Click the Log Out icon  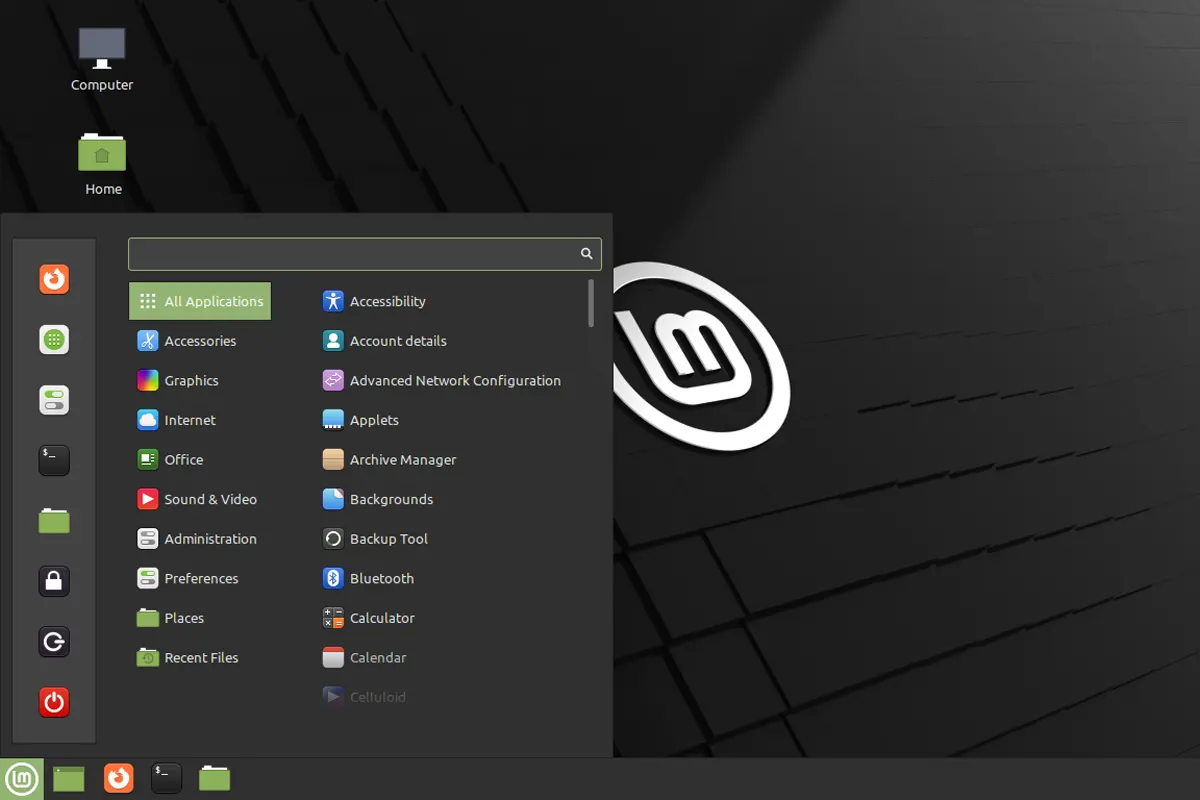pos(54,641)
